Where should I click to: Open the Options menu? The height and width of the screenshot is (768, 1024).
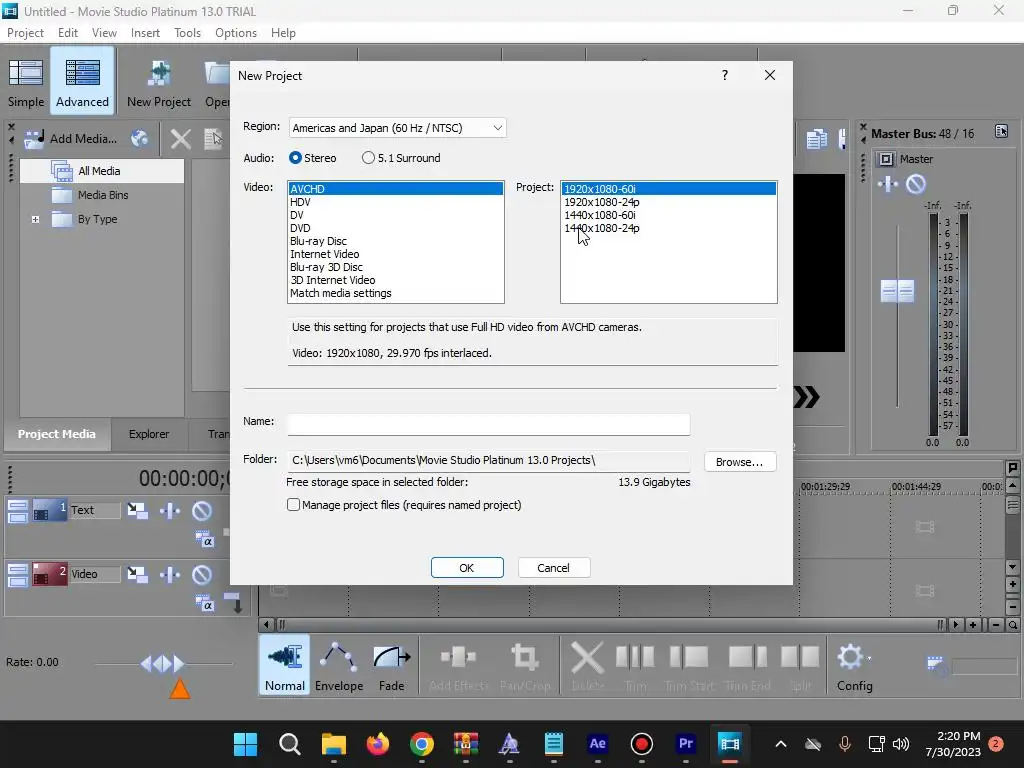pos(236,33)
